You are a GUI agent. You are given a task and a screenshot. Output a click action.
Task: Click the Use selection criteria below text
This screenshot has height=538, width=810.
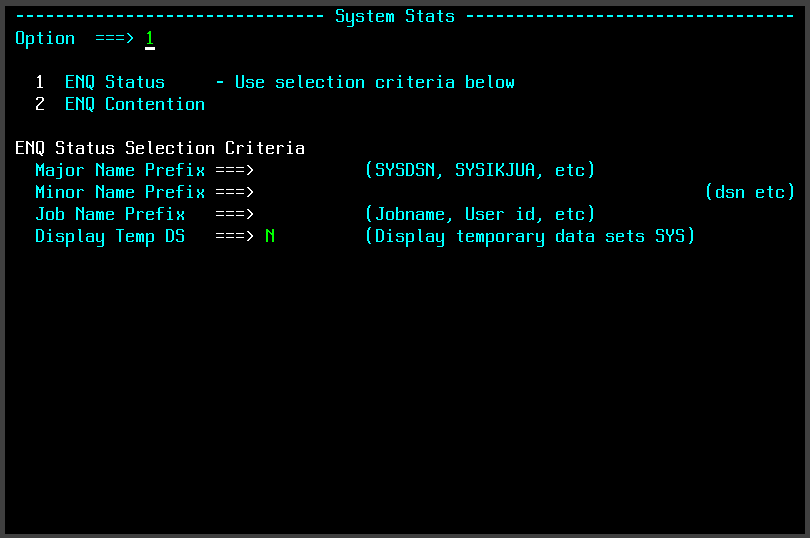pyautogui.click(x=375, y=82)
